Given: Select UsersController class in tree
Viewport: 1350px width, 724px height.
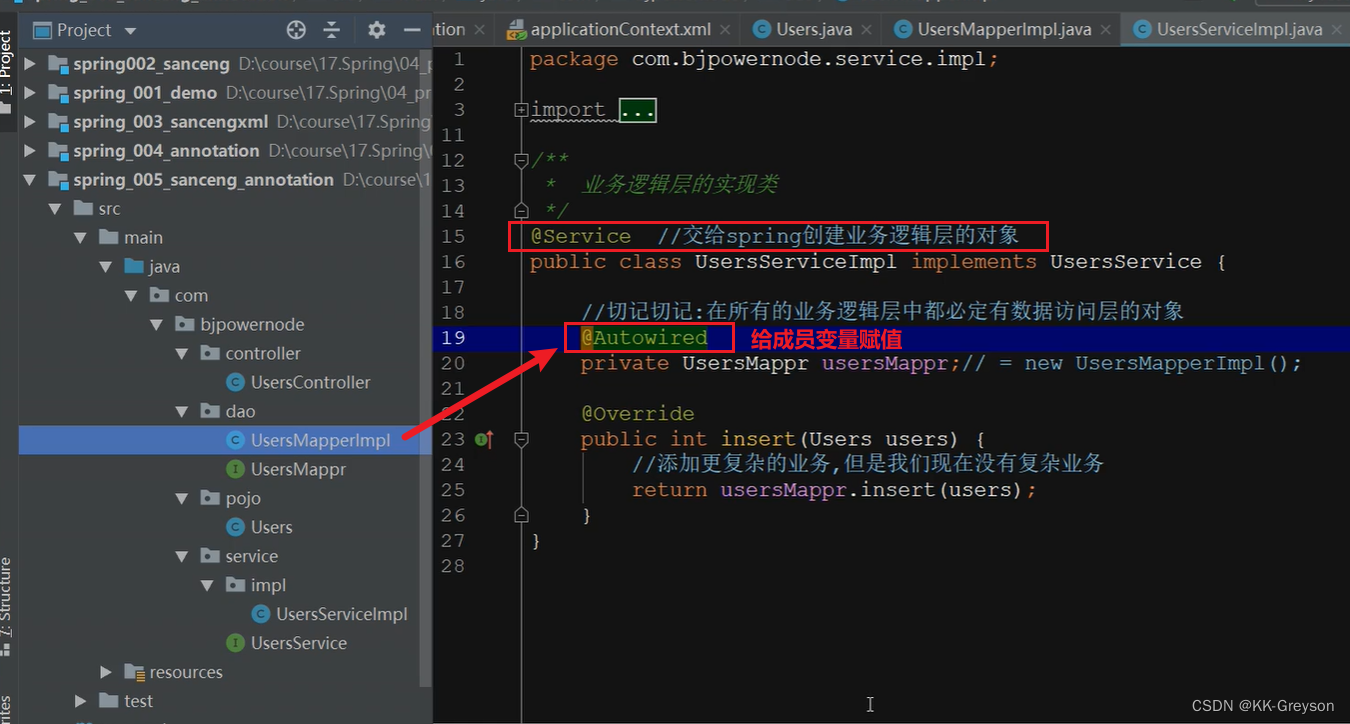Looking at the screenshot, I should [310, 383].
